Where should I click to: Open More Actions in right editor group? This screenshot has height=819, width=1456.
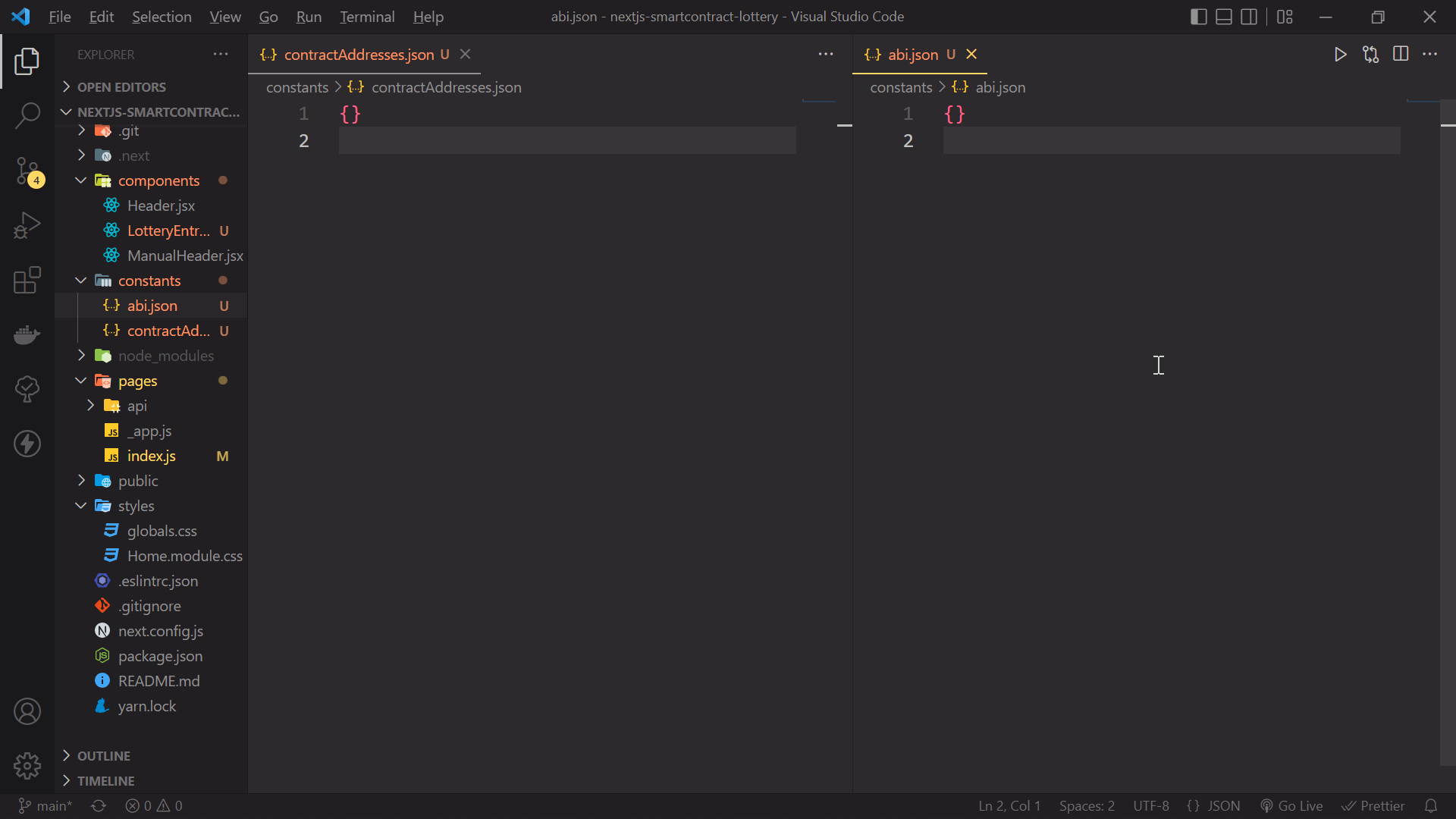(x=1430, y=55)
